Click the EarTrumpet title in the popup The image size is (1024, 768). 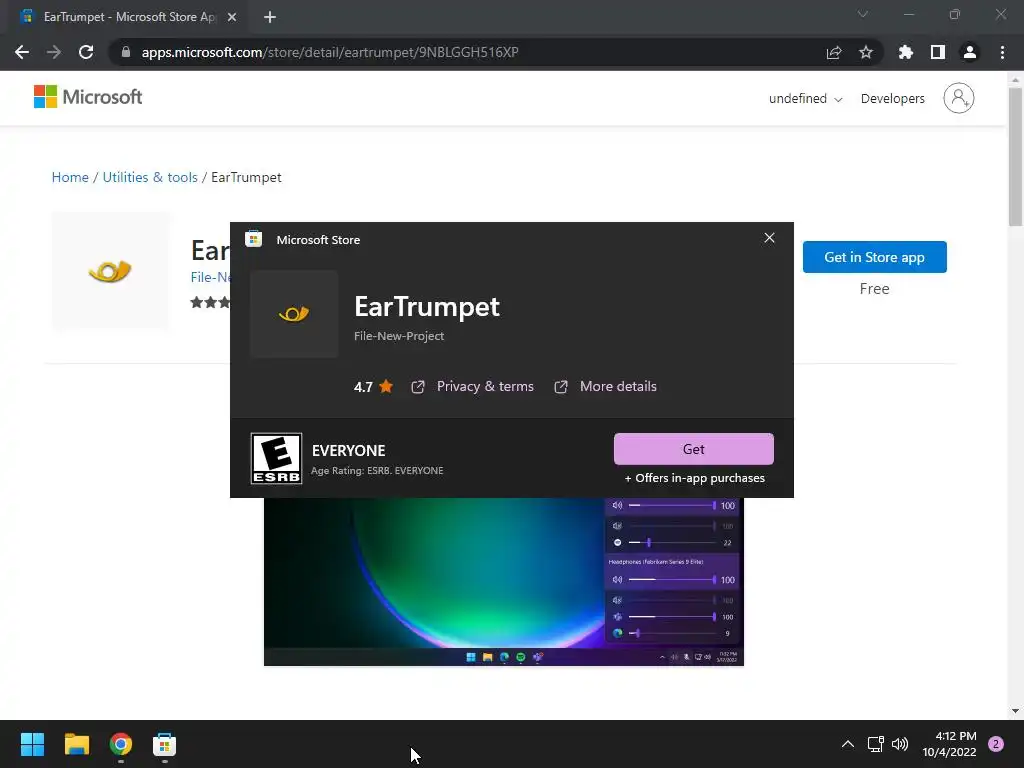426,306
